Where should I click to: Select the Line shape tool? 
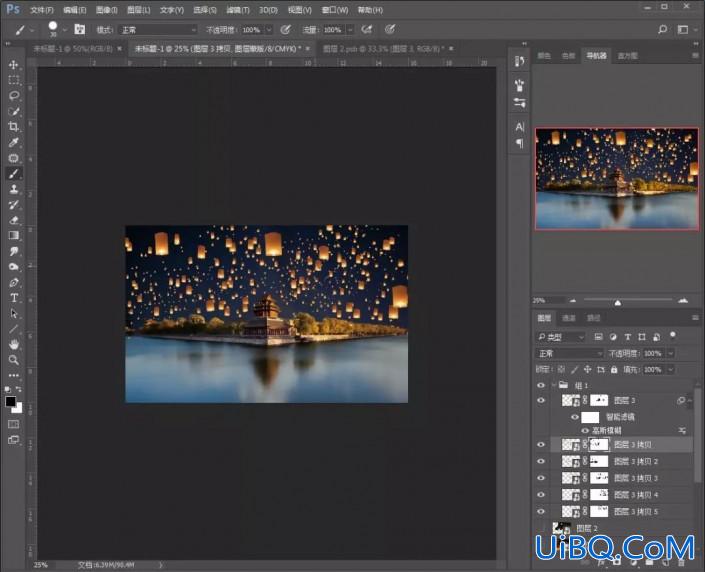(x=13, y=329)
